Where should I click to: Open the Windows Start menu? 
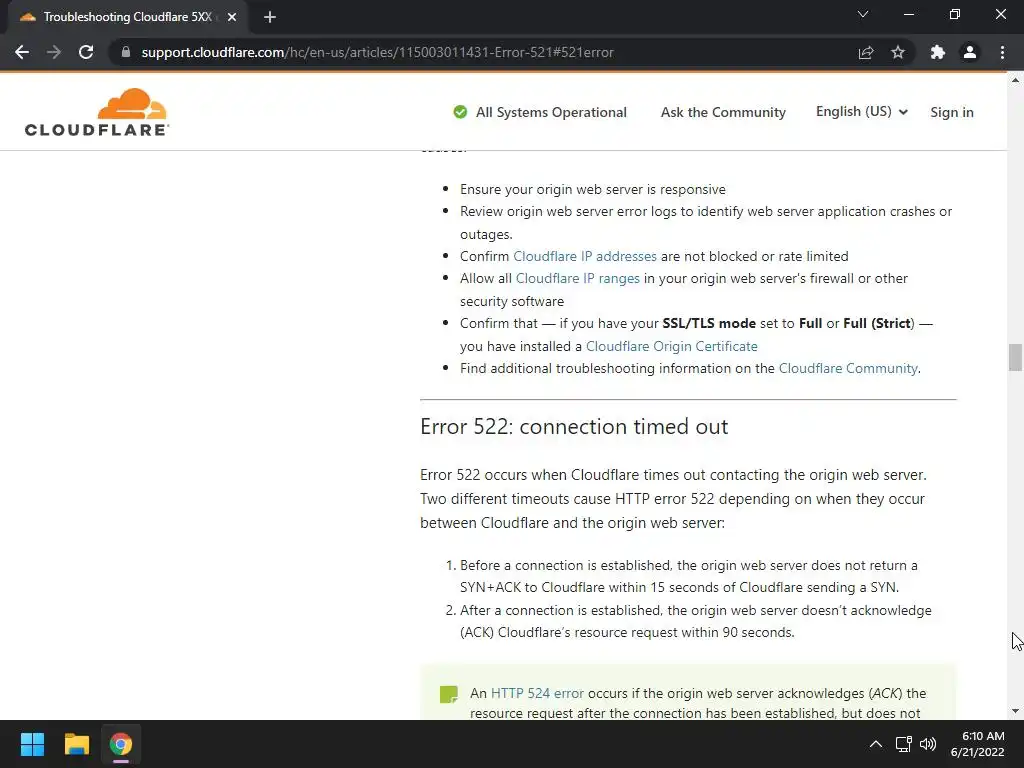pos(32,744)
